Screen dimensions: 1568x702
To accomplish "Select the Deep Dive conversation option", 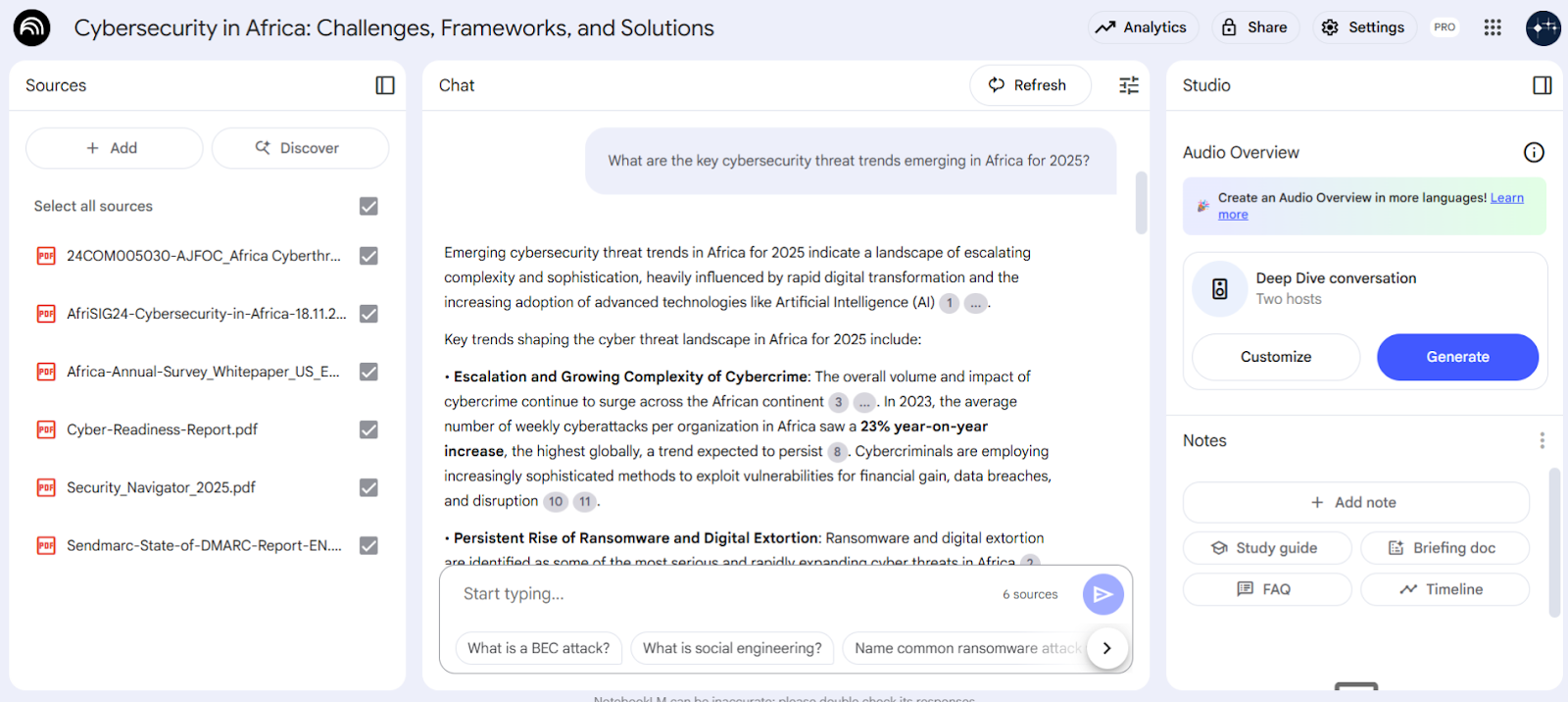I will [1365, 288].
